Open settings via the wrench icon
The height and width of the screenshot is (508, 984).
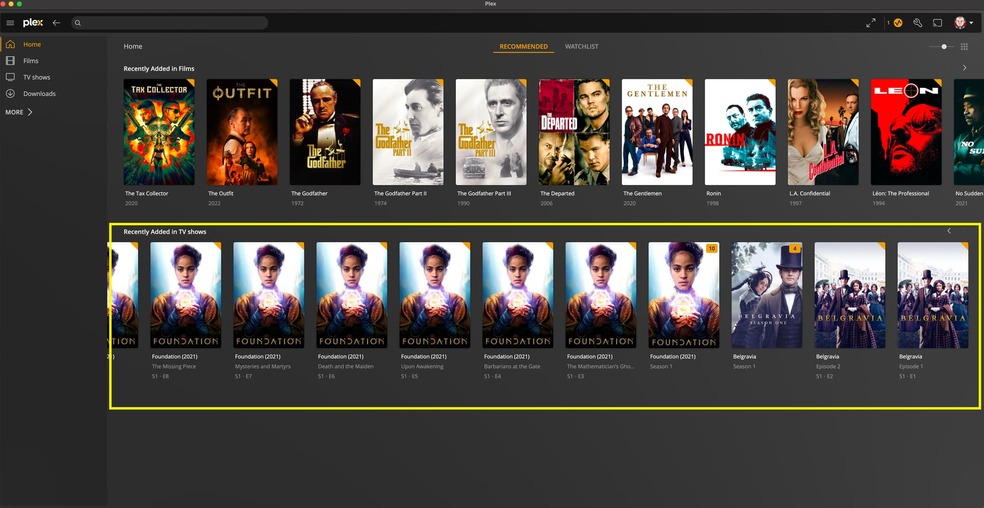point(917,23)
